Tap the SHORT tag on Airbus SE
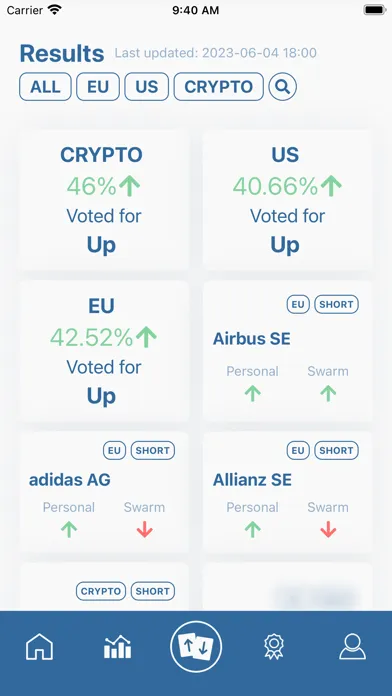The width and height of the screenshot is (392, 696). click(x=337, y=304)
